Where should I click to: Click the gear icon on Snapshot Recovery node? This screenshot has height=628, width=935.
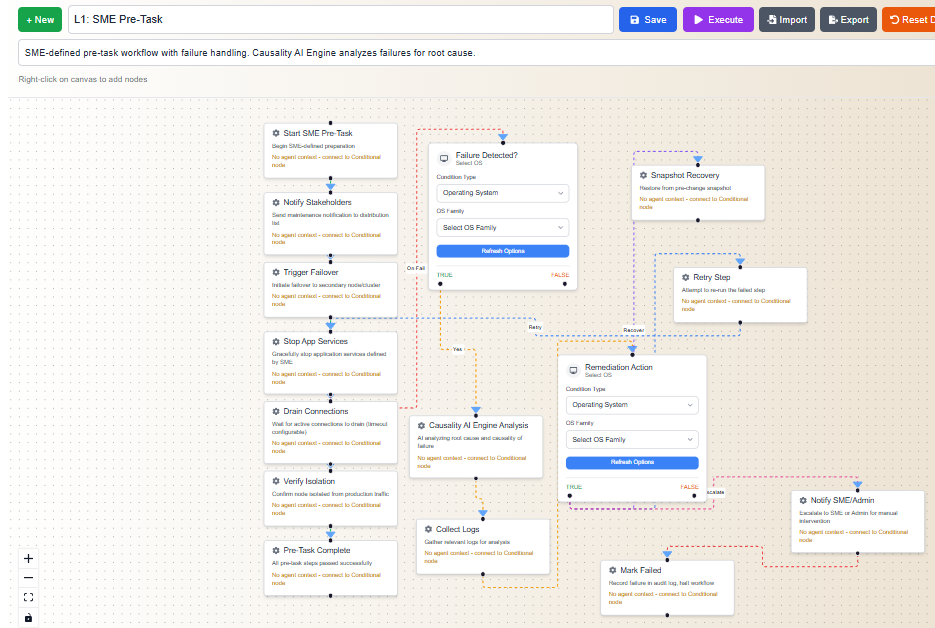coord(643,174)
